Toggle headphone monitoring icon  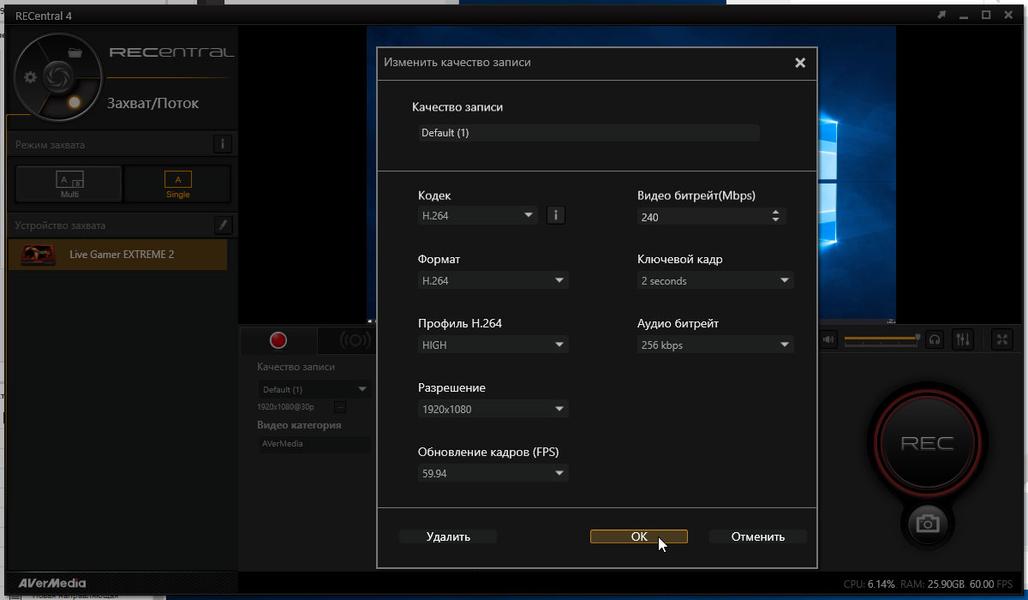(934, 339)
